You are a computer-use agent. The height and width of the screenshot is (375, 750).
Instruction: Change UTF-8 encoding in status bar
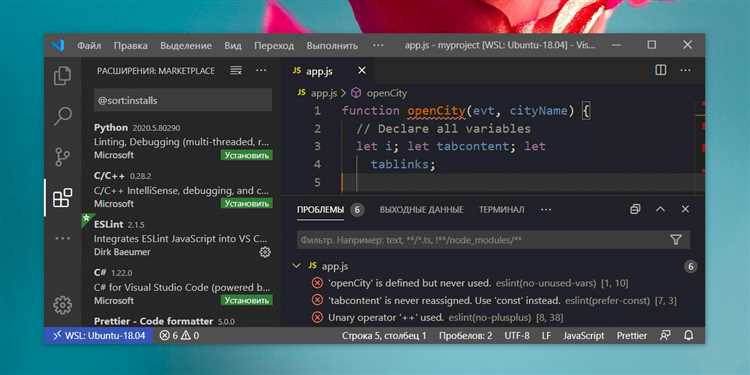pos(517,336)
